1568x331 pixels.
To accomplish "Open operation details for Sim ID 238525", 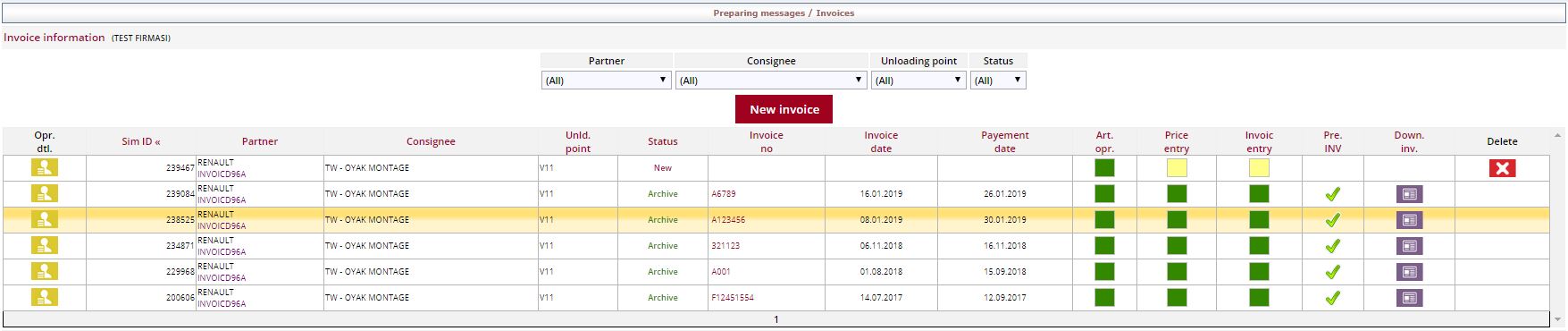I will (44, 219).
